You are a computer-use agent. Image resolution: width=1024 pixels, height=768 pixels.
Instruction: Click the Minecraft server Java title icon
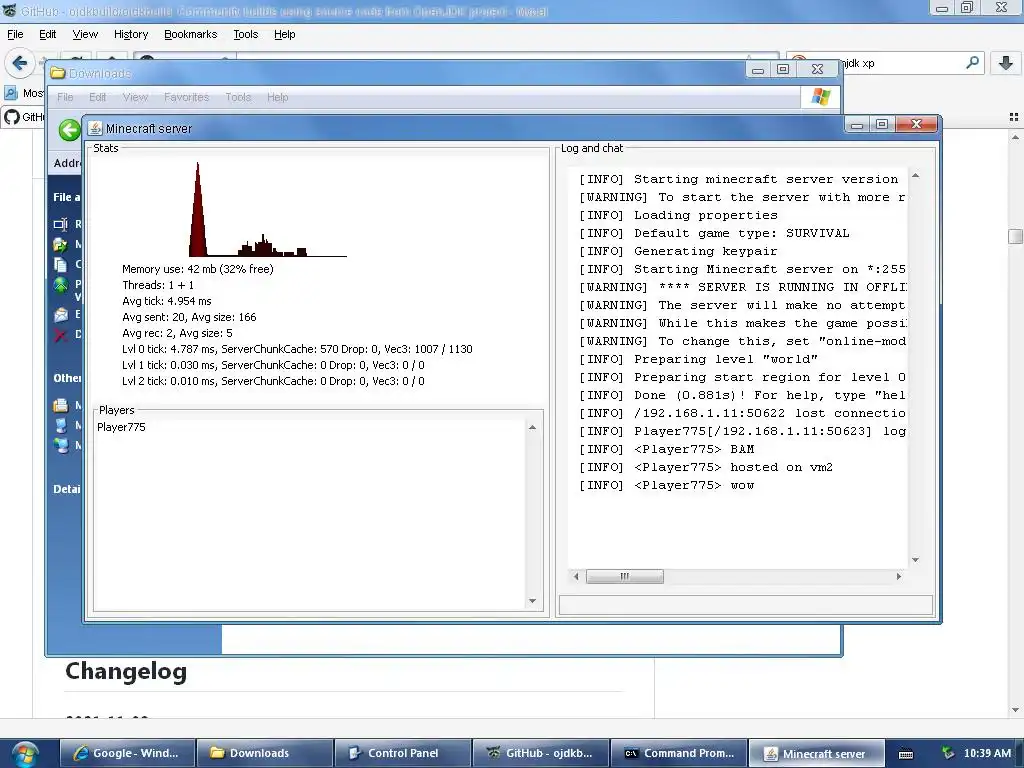[95, 129]
